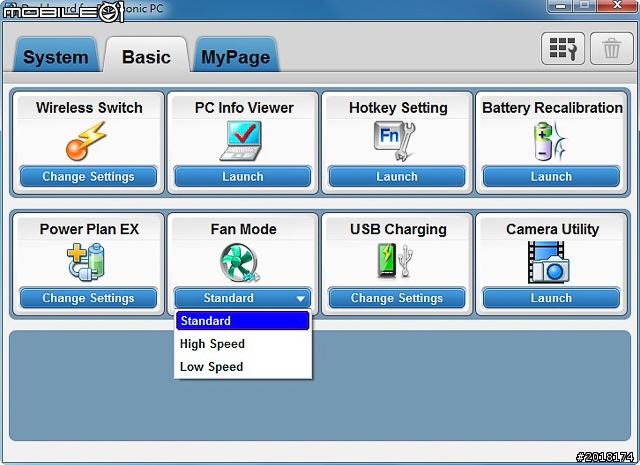Change Settings for Wireless Switch
640x465 pixels.
(88, 177)
